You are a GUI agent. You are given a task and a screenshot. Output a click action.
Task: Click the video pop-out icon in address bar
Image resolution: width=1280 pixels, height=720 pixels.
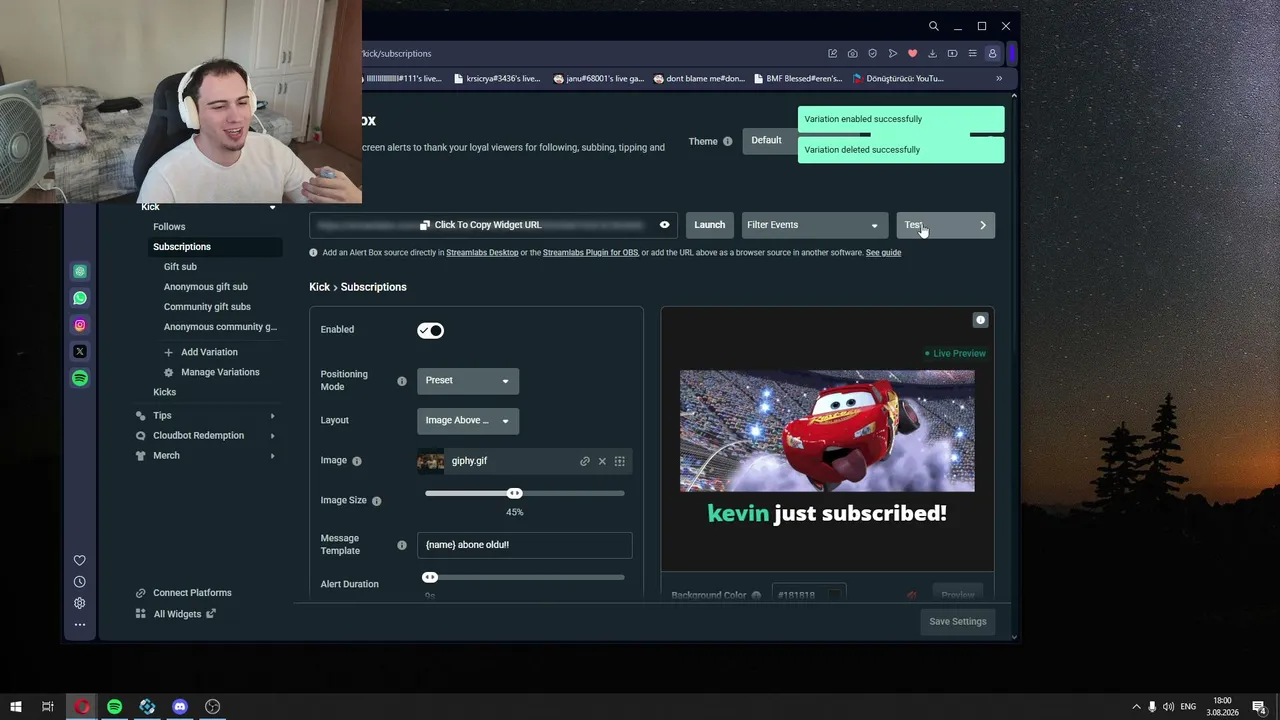[952, 53]
